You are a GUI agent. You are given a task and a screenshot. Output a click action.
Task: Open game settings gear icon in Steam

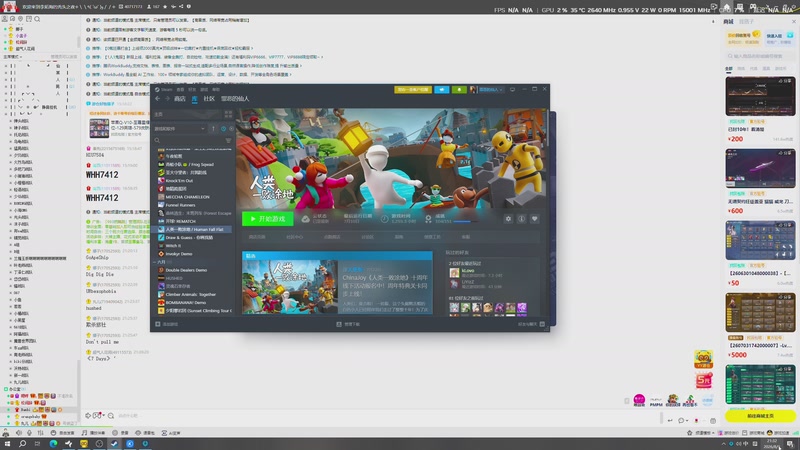508,219
